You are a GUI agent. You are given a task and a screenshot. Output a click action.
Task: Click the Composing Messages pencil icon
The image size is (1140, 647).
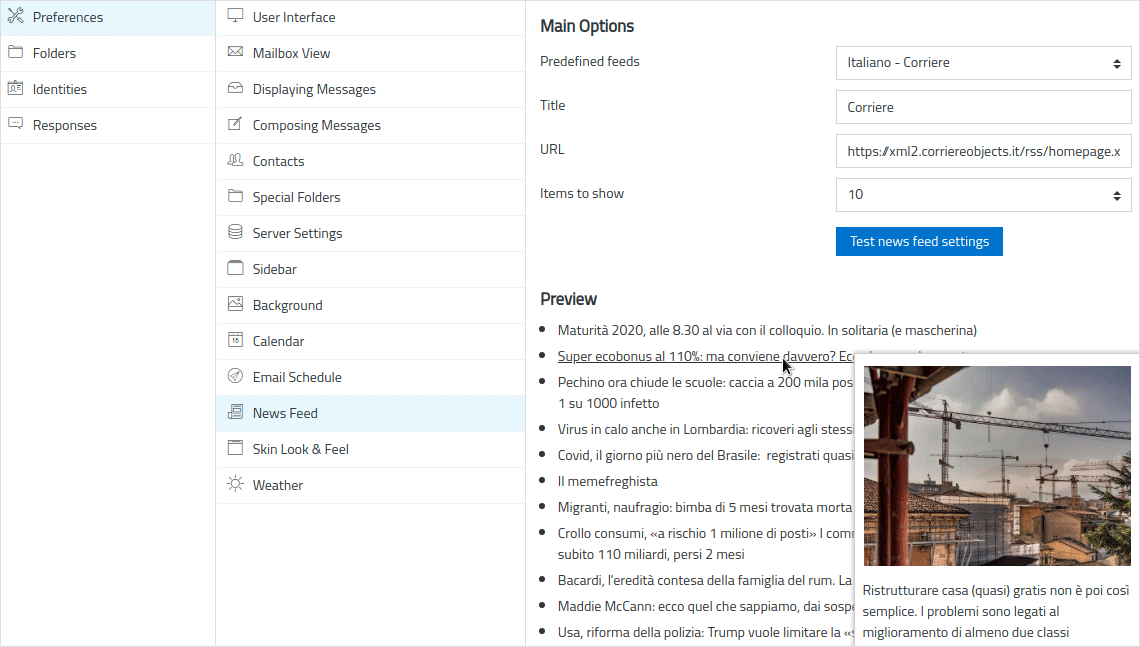(x=235, y=124)
